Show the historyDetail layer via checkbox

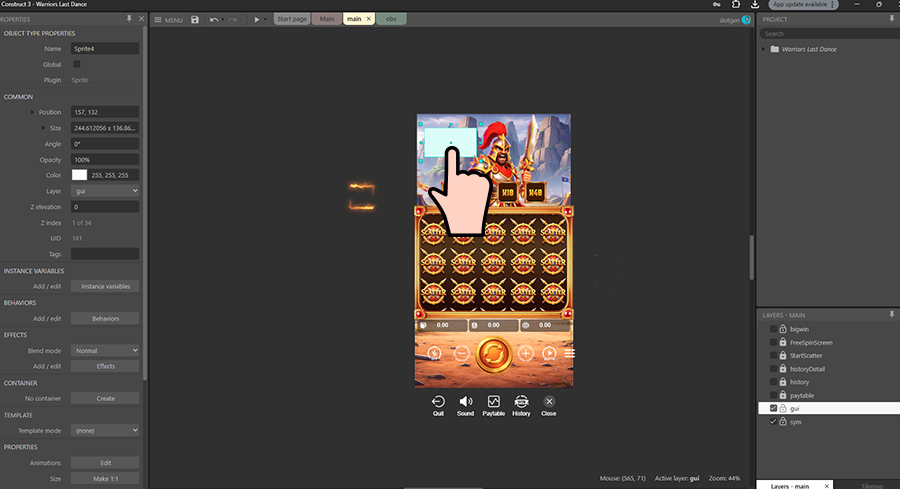click(773, 368)
